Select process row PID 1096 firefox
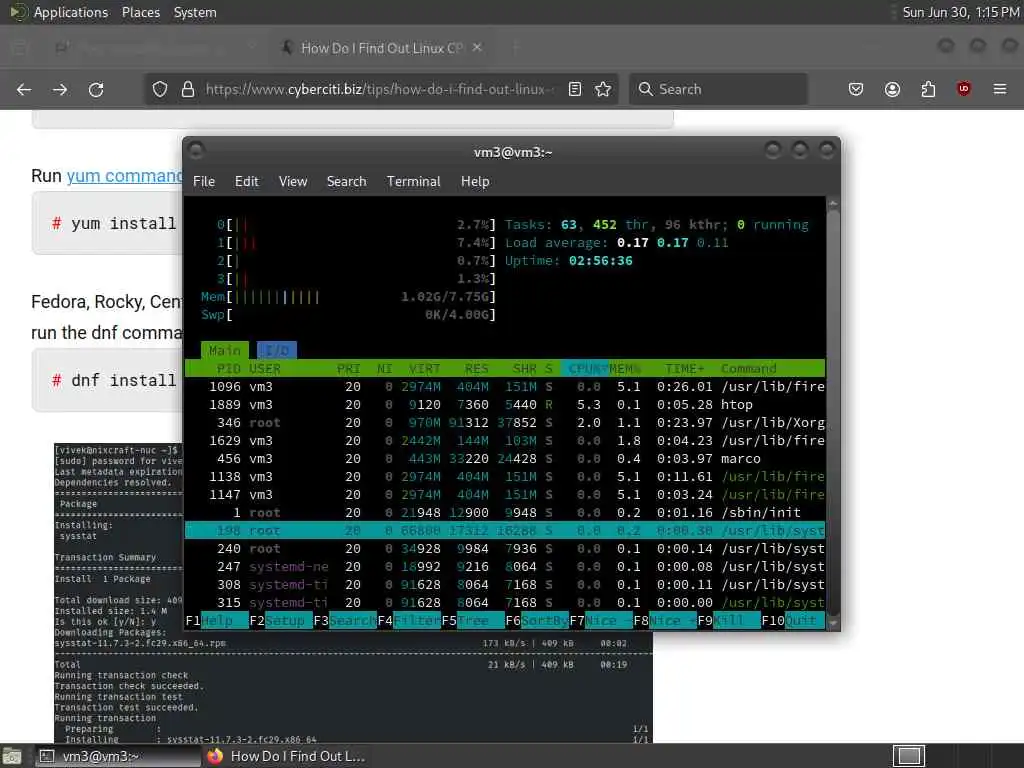 [505, 387]
